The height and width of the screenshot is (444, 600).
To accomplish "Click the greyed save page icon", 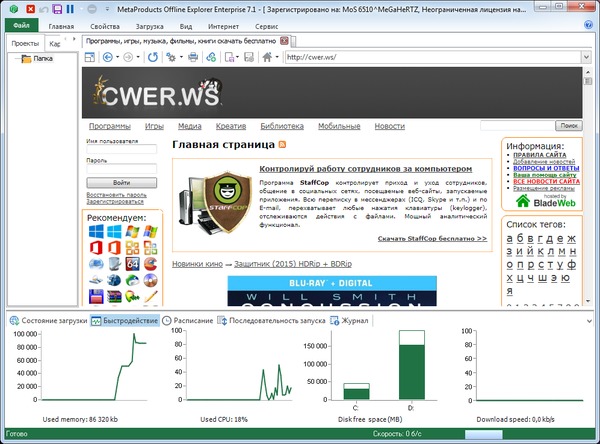I will click(x=249, y=57).
